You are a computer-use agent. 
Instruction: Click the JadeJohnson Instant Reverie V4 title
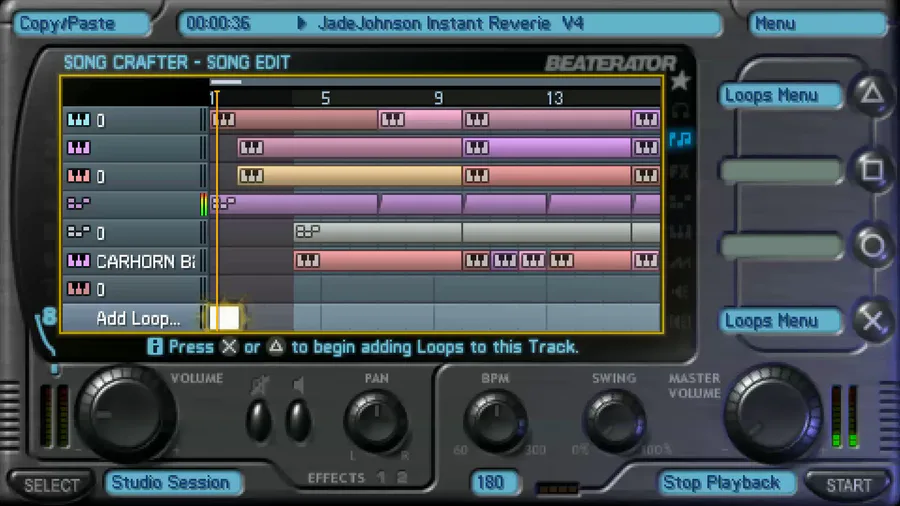click(x=451, y=24)
